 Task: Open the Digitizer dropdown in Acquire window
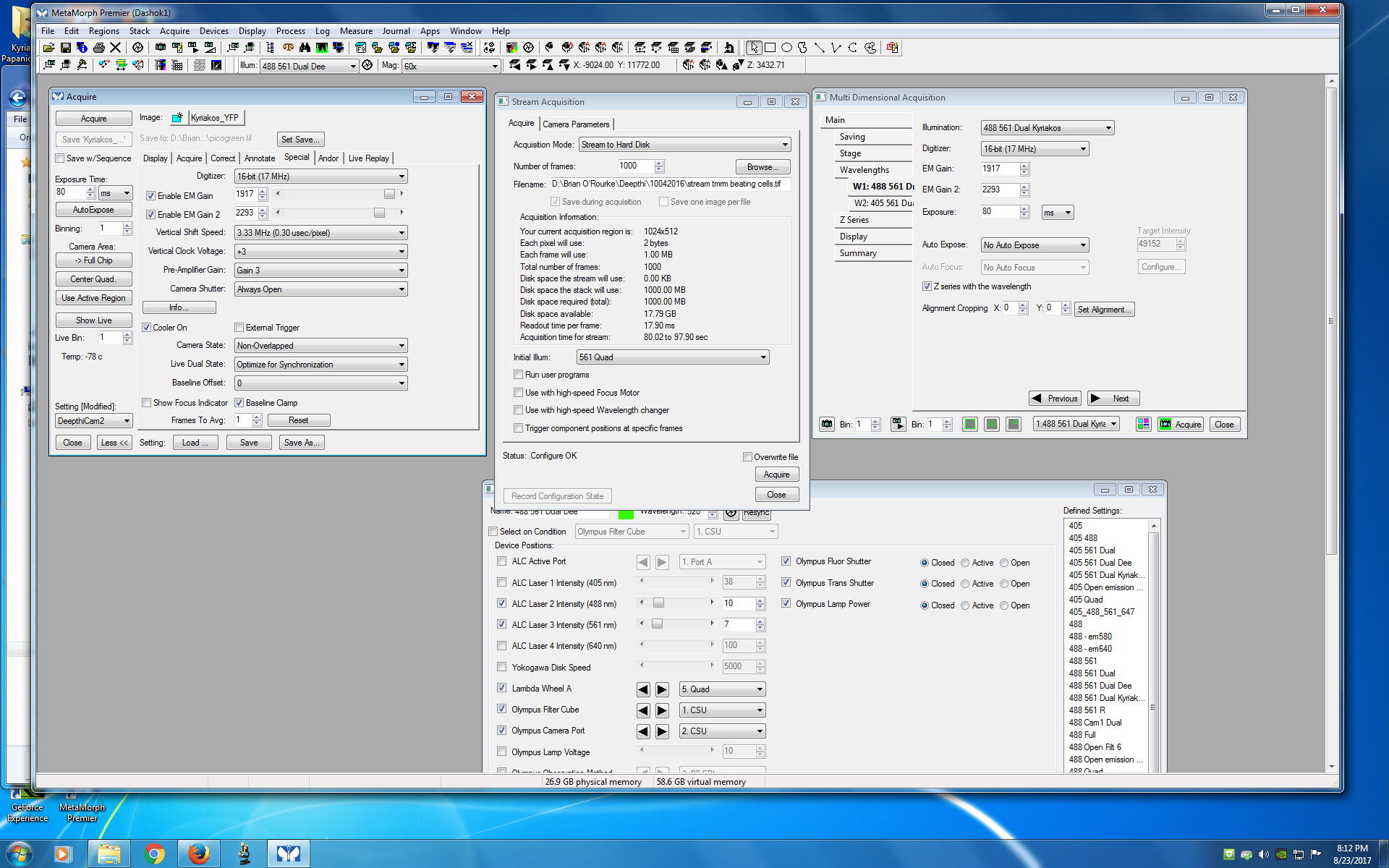[320, 176]
